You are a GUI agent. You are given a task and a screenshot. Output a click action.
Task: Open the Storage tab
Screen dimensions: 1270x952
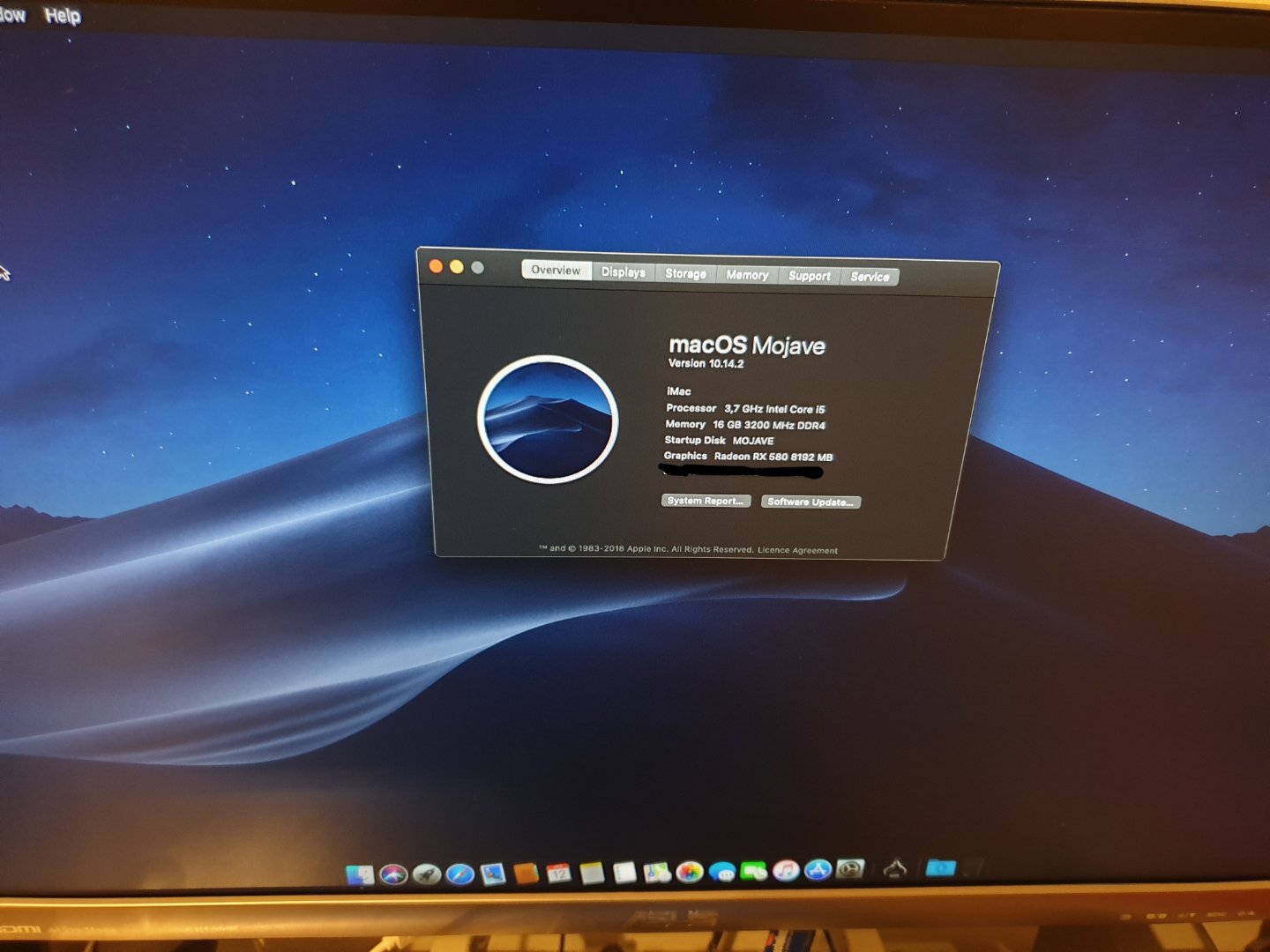pos(685,274)
